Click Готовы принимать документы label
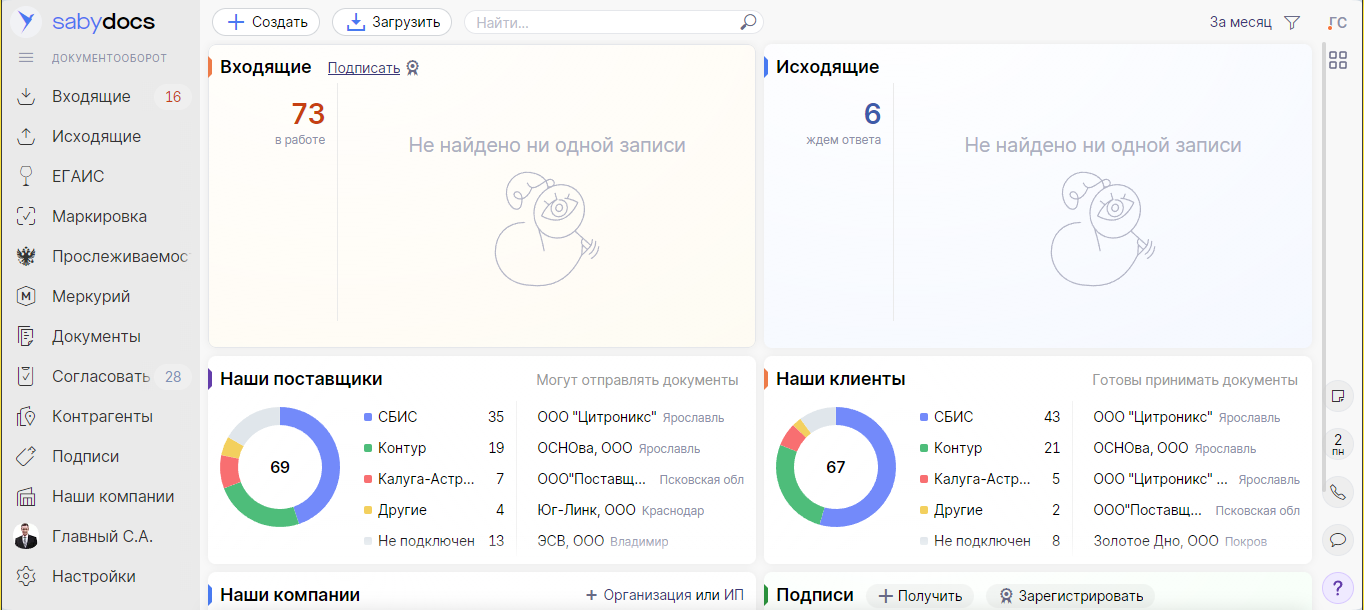1364x610 pixels. click(1195, 380)
